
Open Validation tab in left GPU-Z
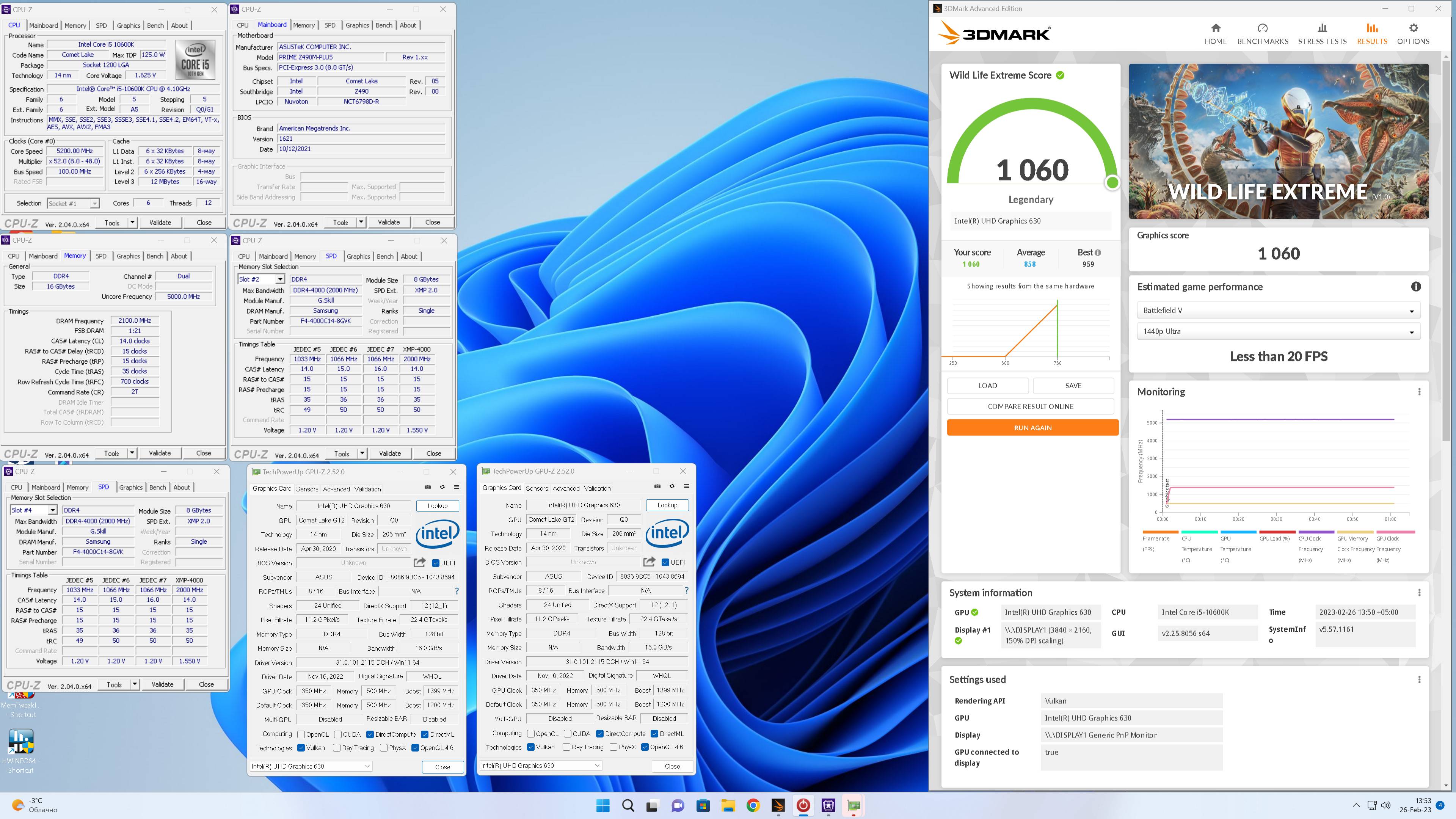pos(367,489)
